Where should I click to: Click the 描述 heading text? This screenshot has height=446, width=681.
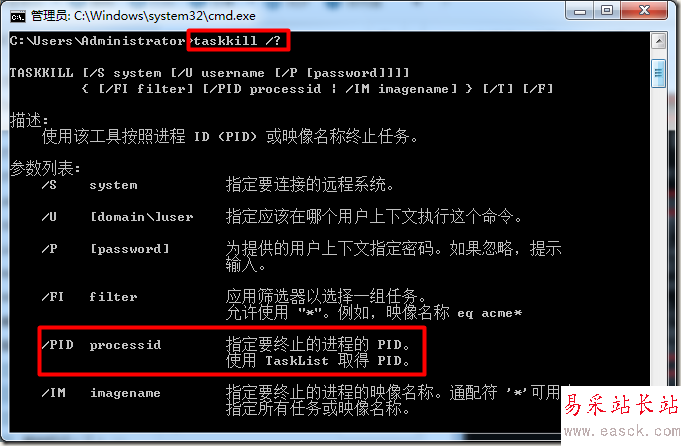tap(29, 120)
